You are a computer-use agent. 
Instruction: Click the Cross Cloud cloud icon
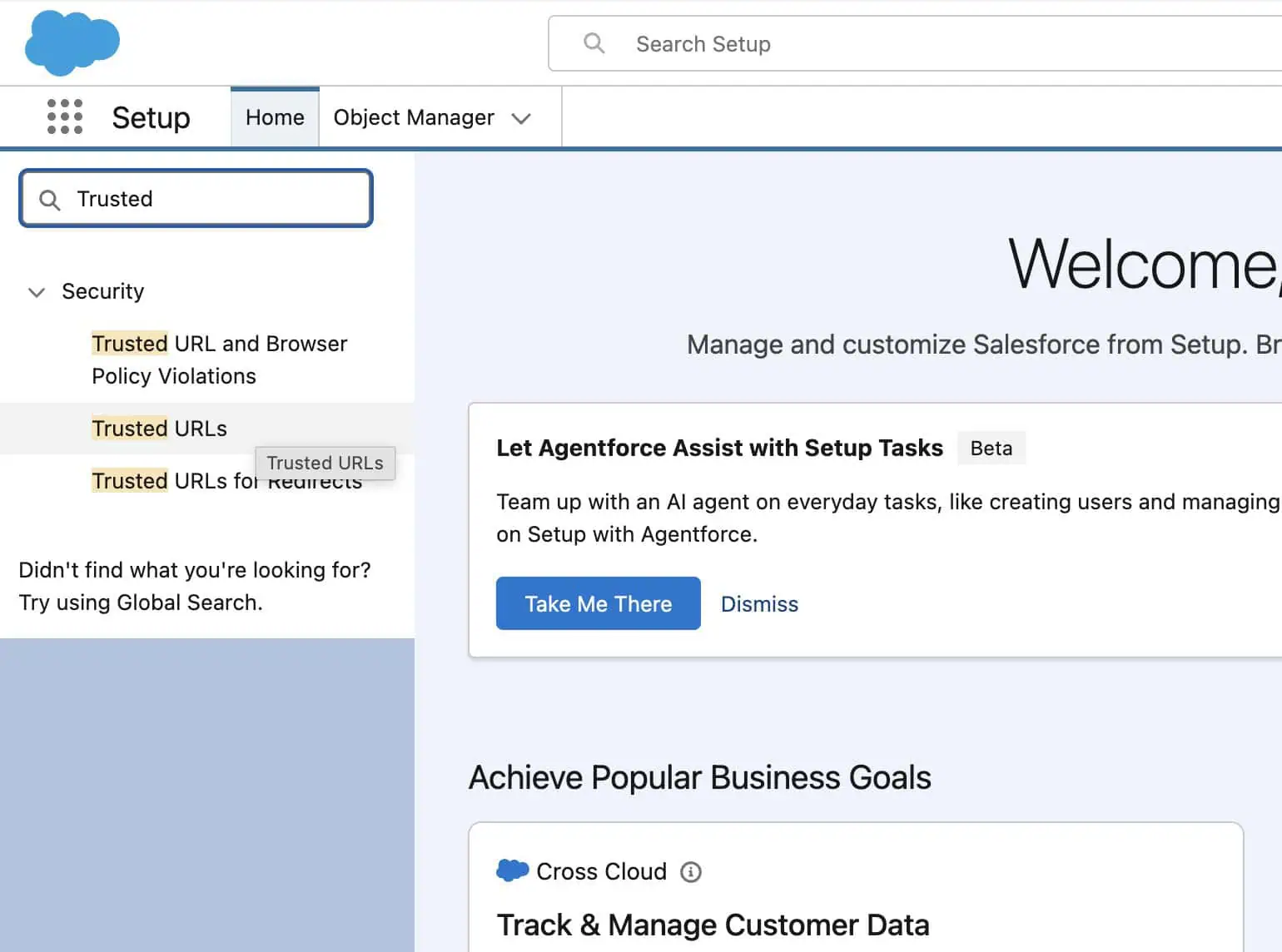pyautogui.click(x=513, y=870)
